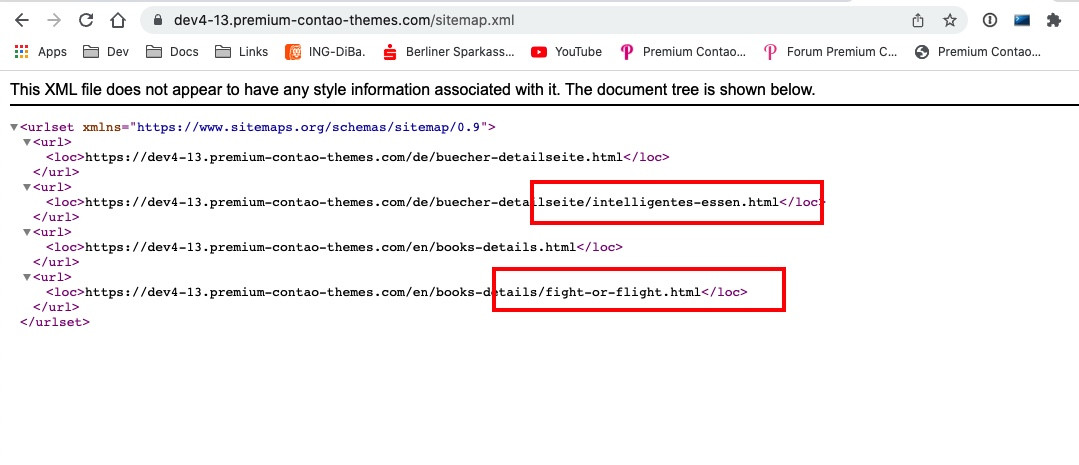This screenshot has height=465, width=1079.
Task: Collapse the first url node
Action: click(28, 142)
